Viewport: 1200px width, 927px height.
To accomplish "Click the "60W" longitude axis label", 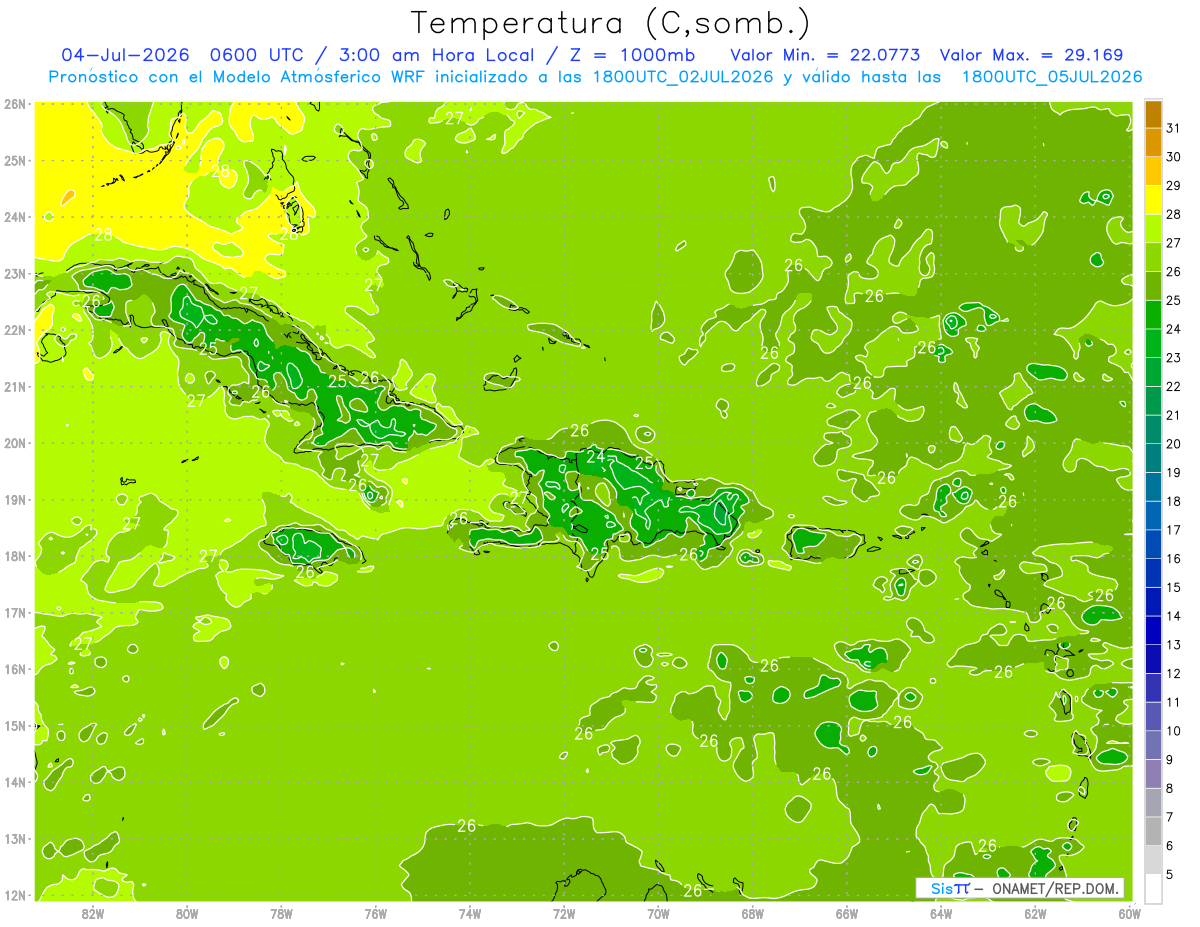I will (1130, 913).
